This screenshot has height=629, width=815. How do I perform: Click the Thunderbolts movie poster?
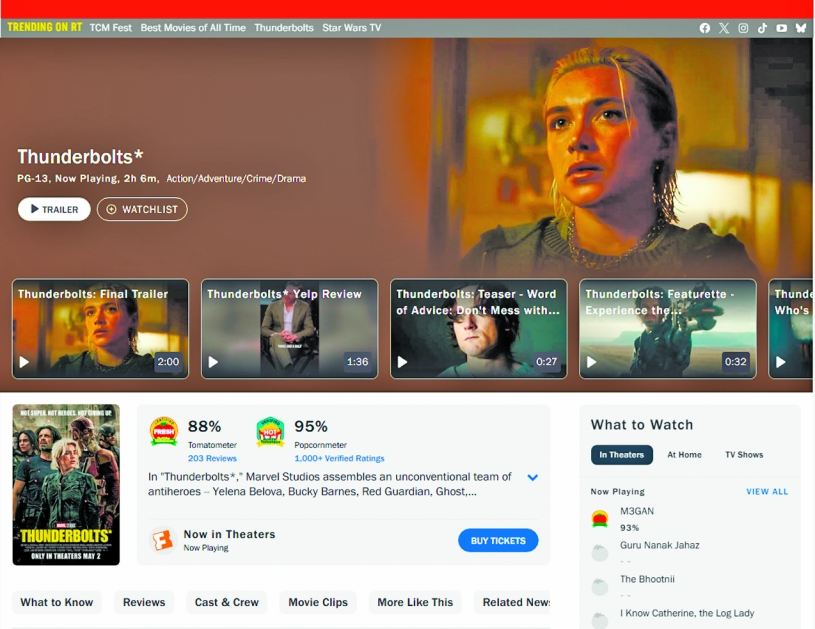tap(66, 484)
